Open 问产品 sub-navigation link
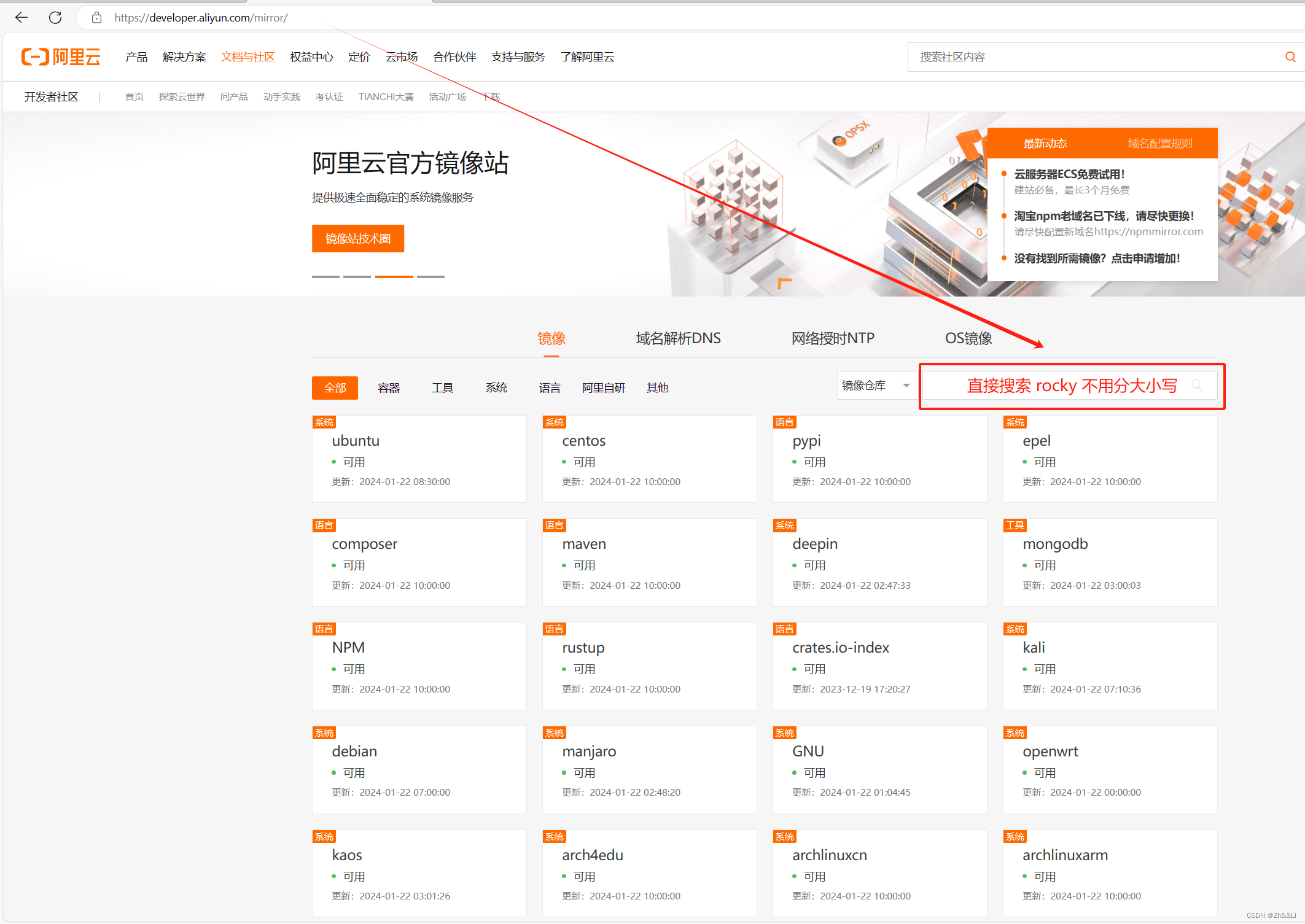This screenshot has height=924, width=1305. 234,97
